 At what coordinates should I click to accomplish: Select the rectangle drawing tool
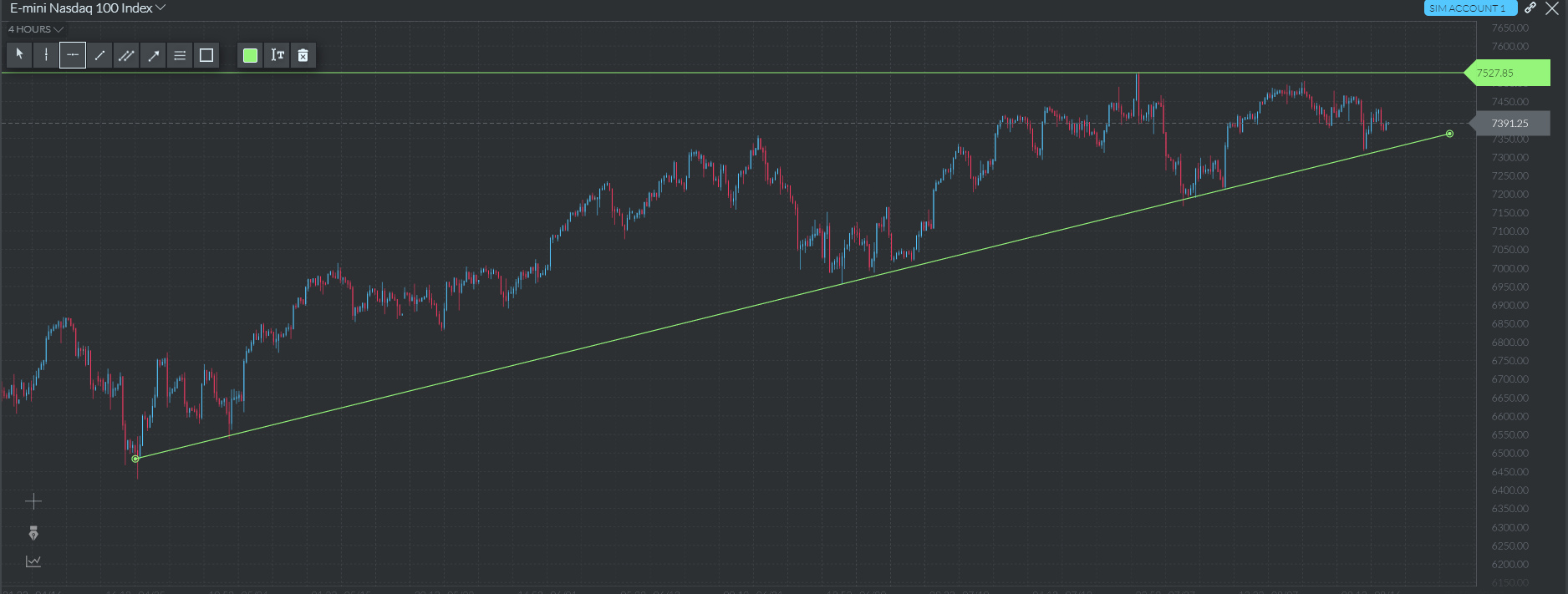coord(206,55)
